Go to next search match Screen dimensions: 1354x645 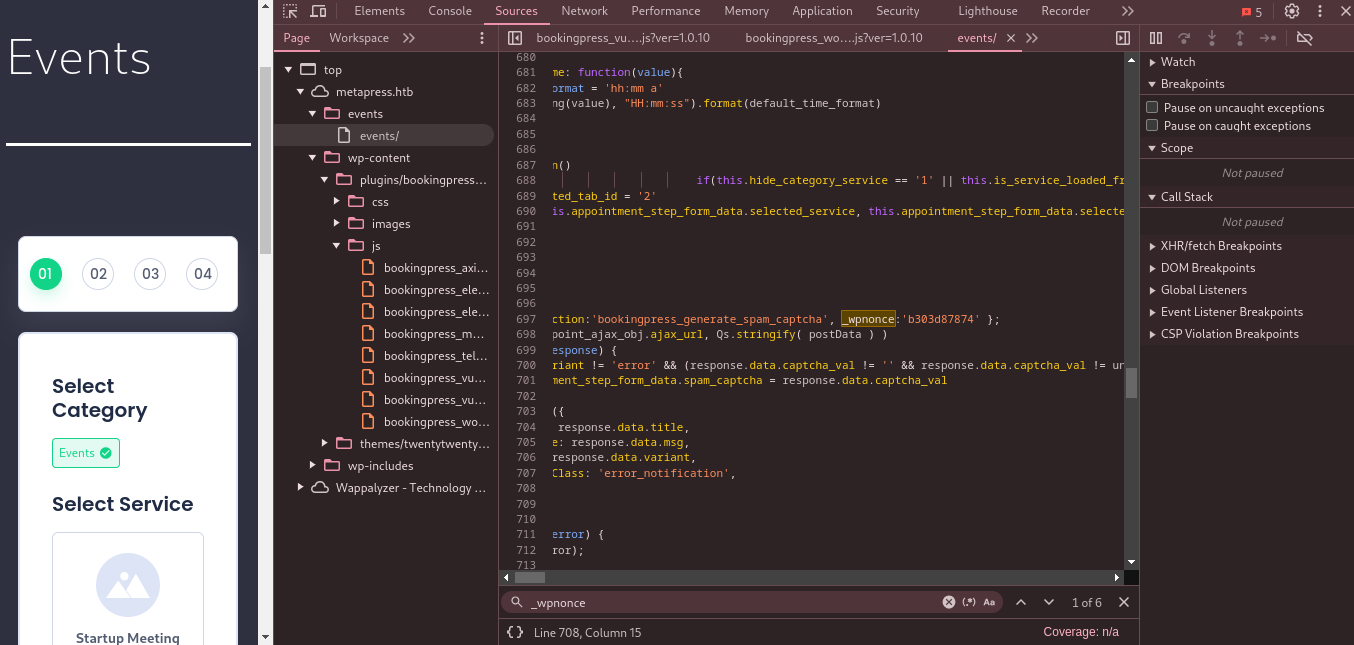point(1049,602)
